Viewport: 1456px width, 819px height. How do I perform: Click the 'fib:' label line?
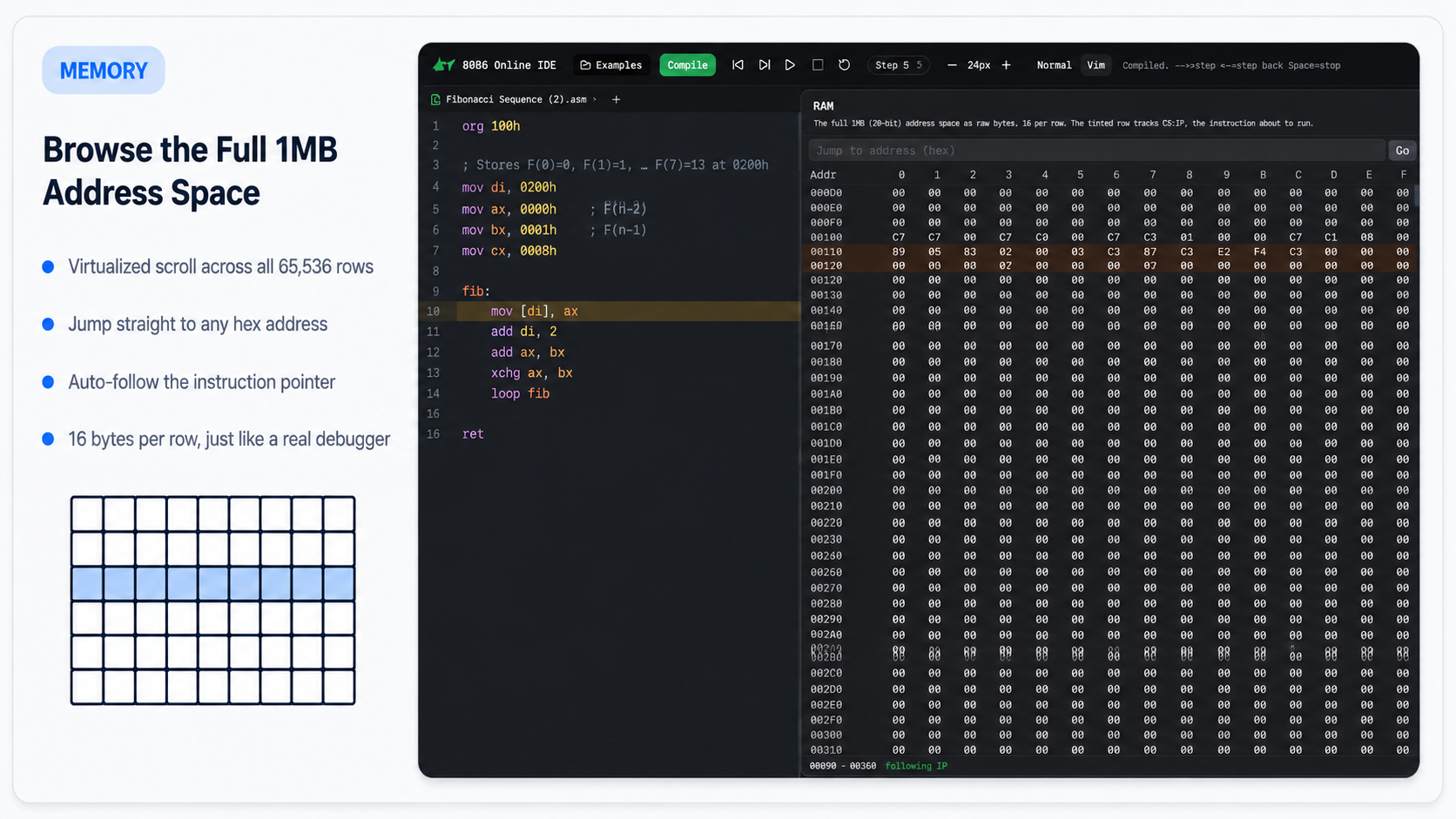pos(475,291)
